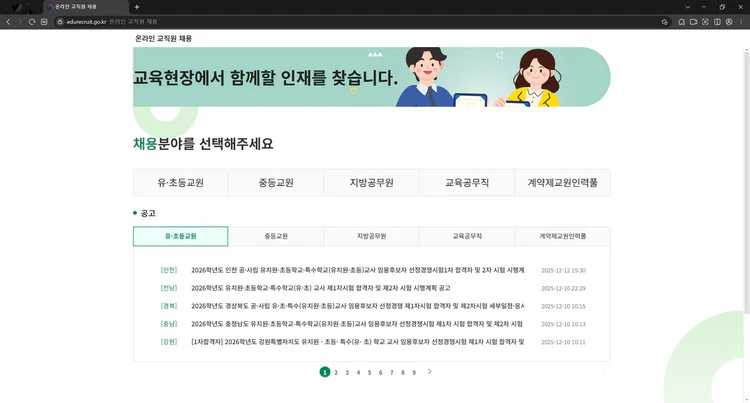Screen dimensions: 750x403
Task: Click the site info icon beside the URL
Action: (60, 21)
